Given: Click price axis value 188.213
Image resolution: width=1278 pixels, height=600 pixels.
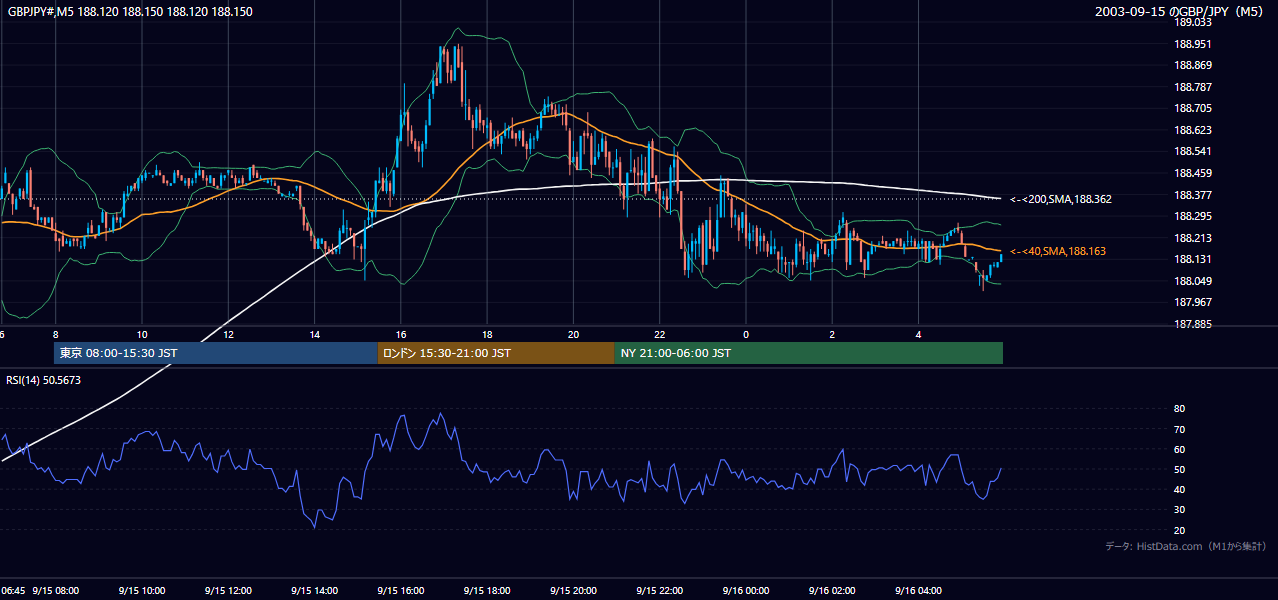Looking at the screenshot, I should (1192, 238).
